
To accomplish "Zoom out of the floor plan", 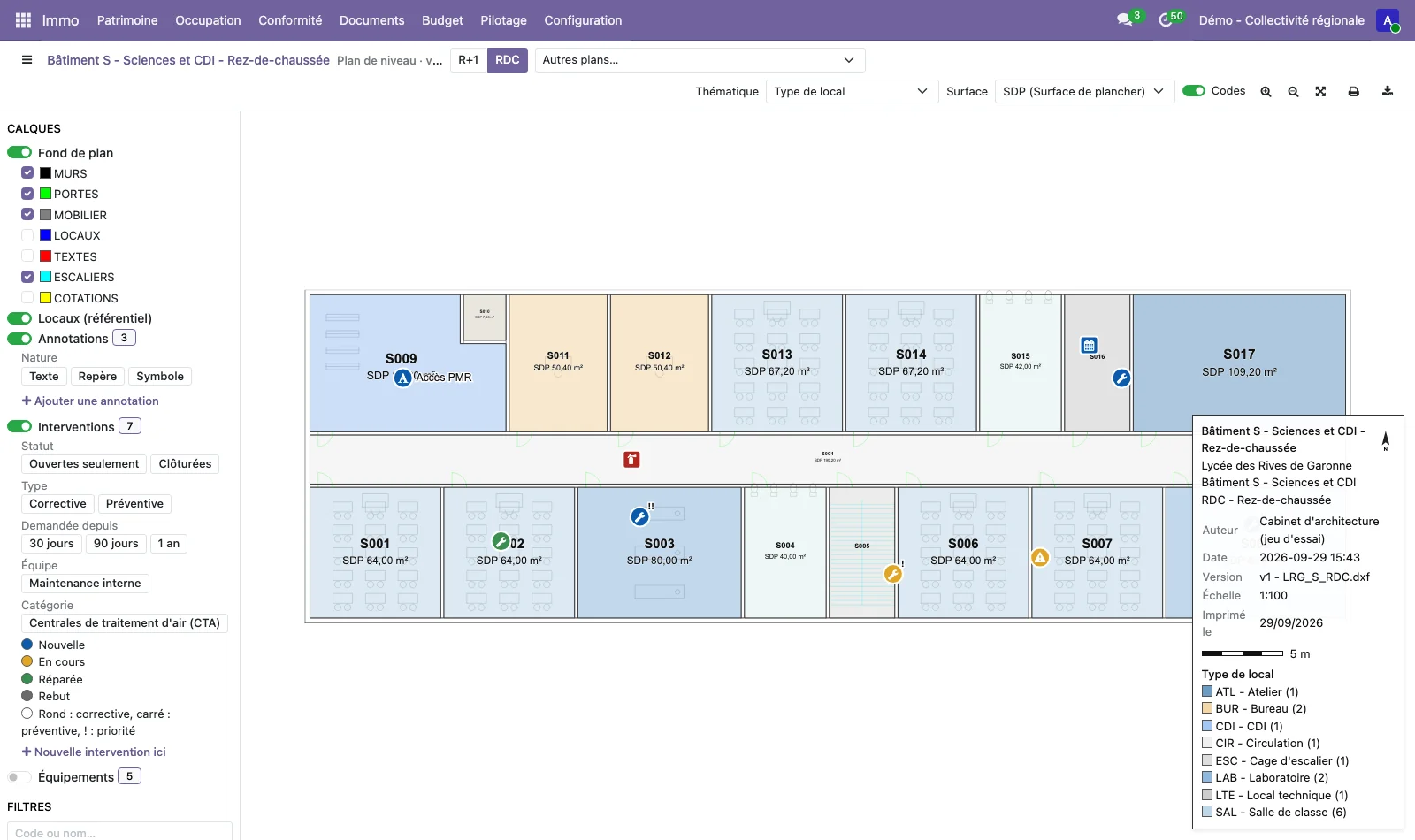I will click(x=1293, y=91).
